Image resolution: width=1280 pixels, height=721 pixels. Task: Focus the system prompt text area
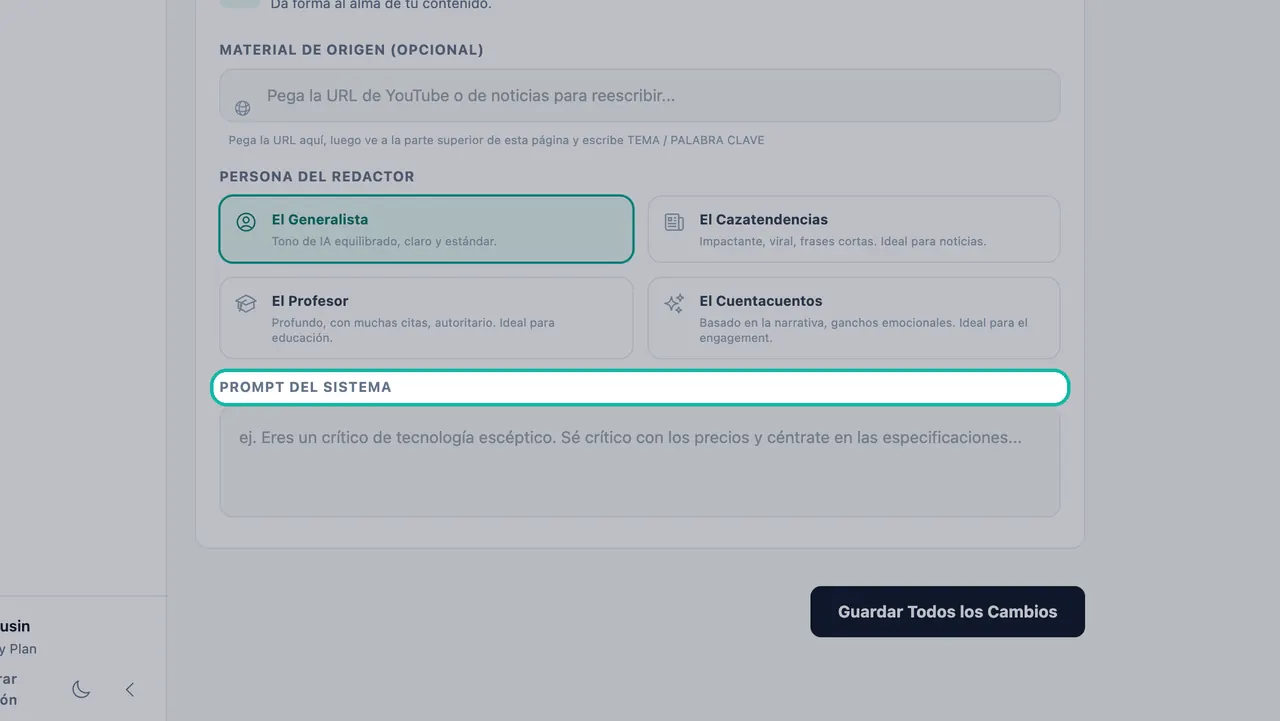(640, 463)
